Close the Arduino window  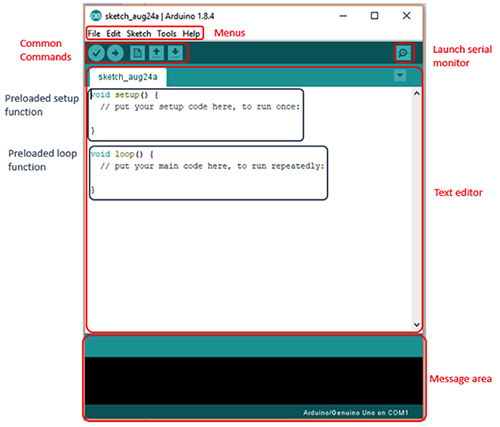click(x=406, y=16)
